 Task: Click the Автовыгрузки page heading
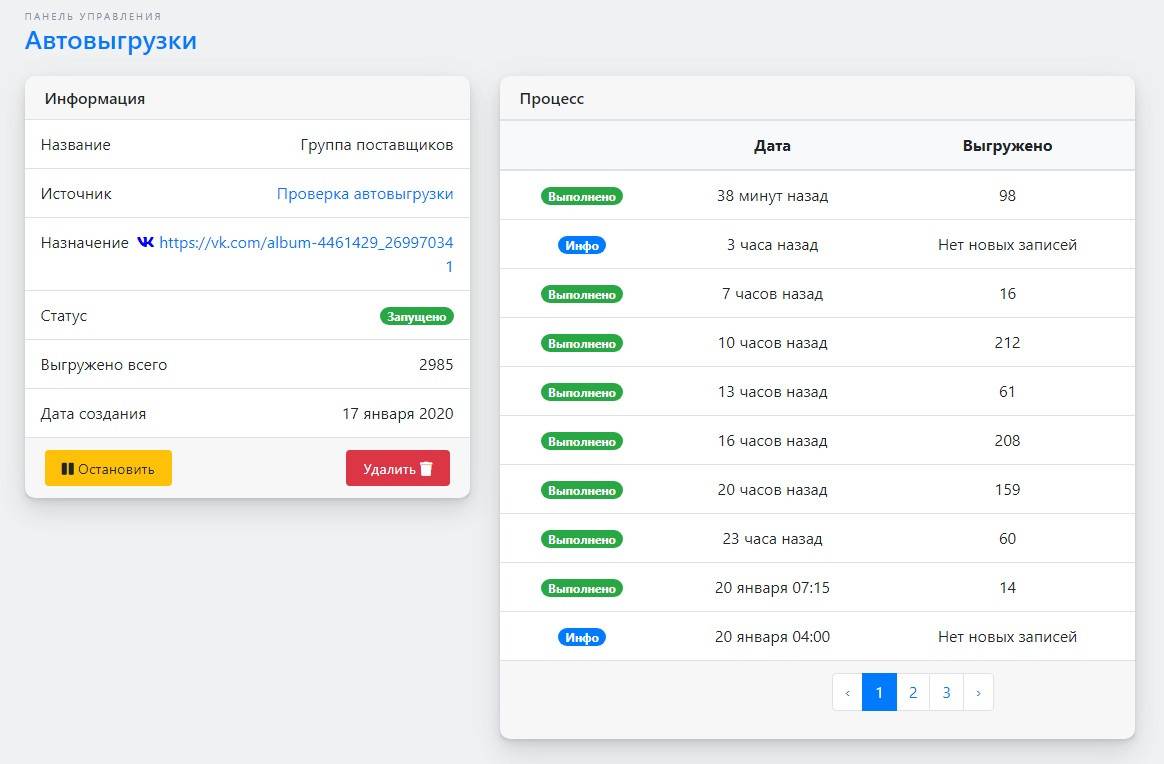pos(110,41)
